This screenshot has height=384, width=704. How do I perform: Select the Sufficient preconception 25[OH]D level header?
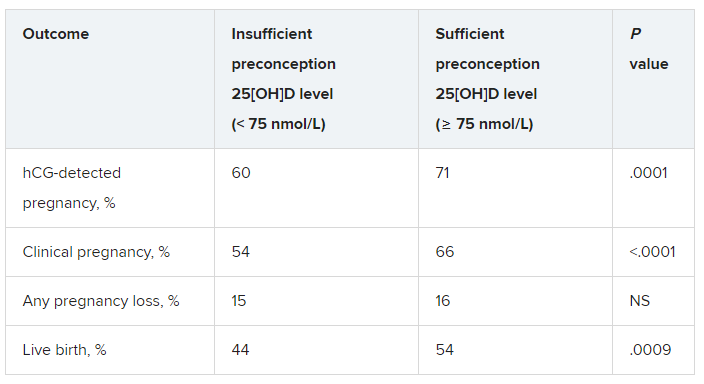pos(487,79)
